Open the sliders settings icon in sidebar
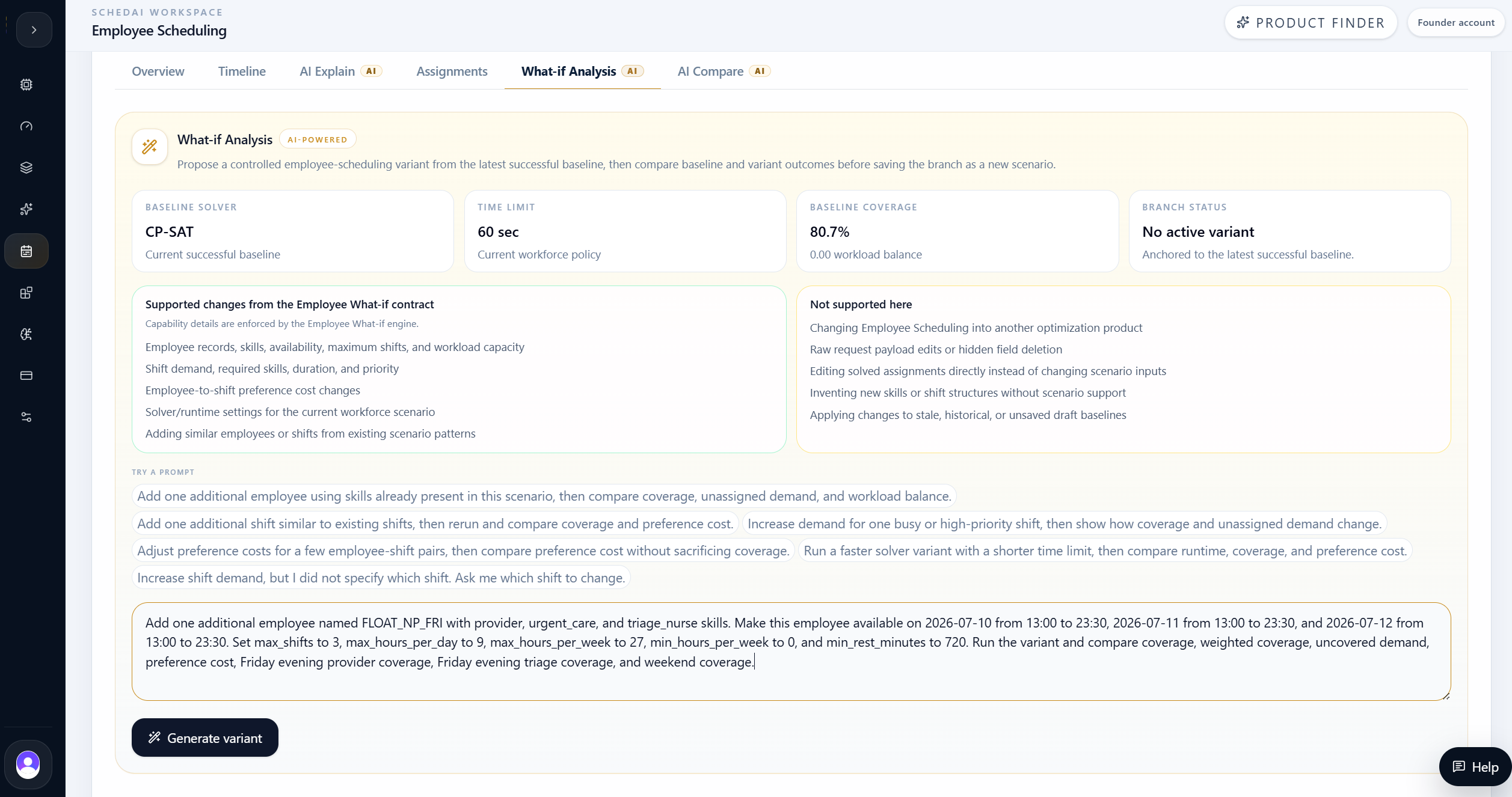Viewport: 1512px width, 797px height. [x=26, y=417]
